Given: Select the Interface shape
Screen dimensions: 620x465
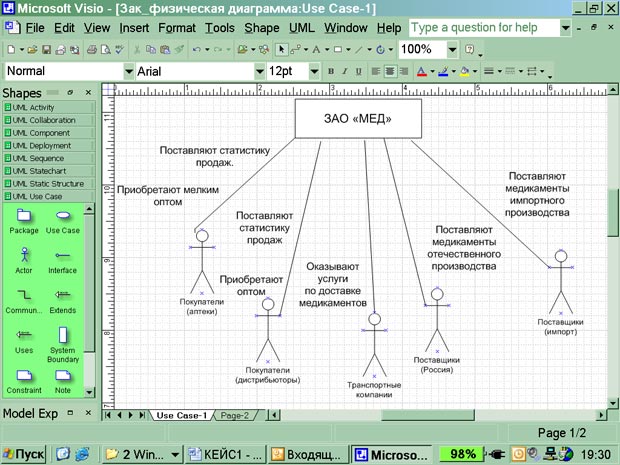Looking at the screenshot, I should pos(62,256).
